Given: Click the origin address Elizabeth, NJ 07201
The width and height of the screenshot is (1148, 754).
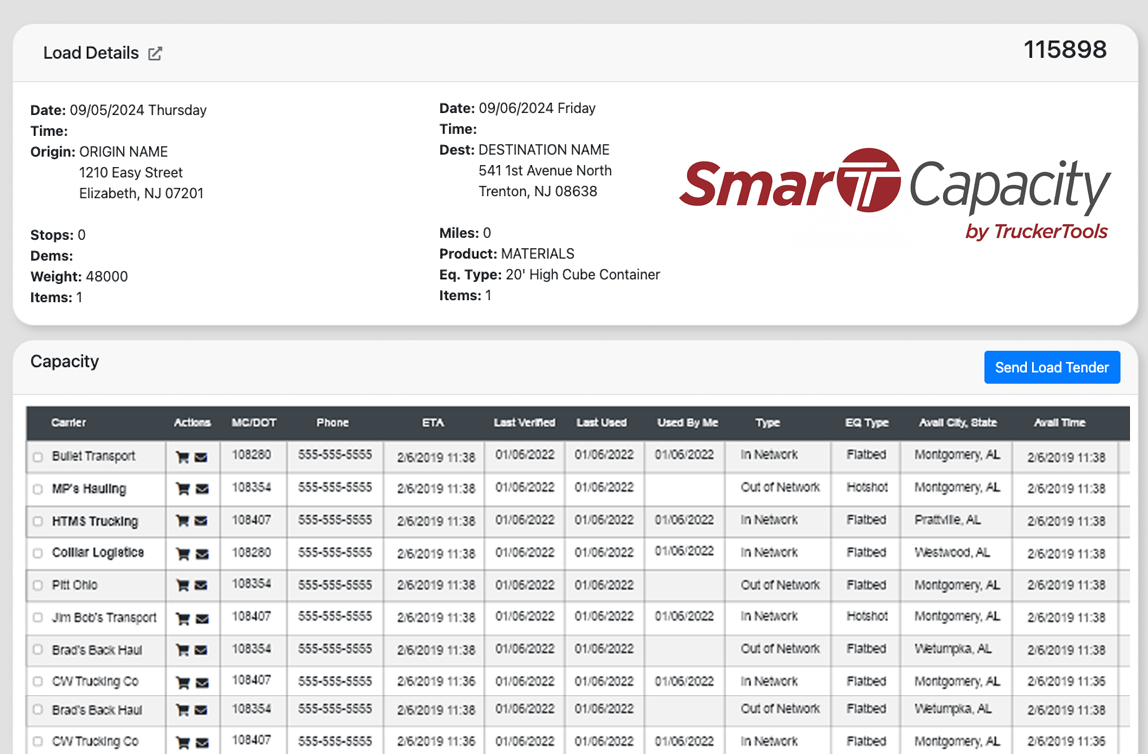Looking at the screenshot, I should tap(141, 193).
